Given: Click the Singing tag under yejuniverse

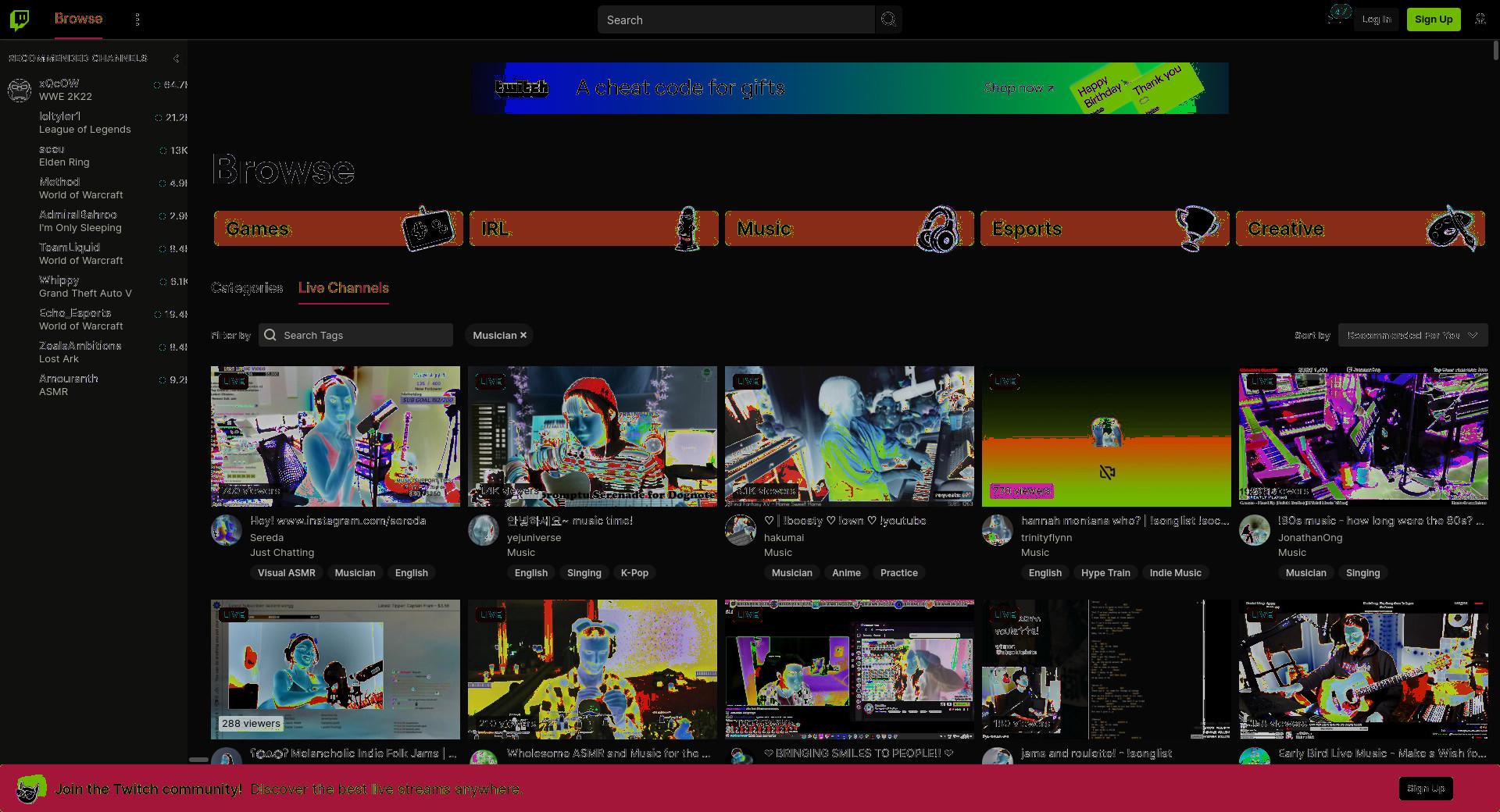Looking at the screenshot, I should (584, 572).
